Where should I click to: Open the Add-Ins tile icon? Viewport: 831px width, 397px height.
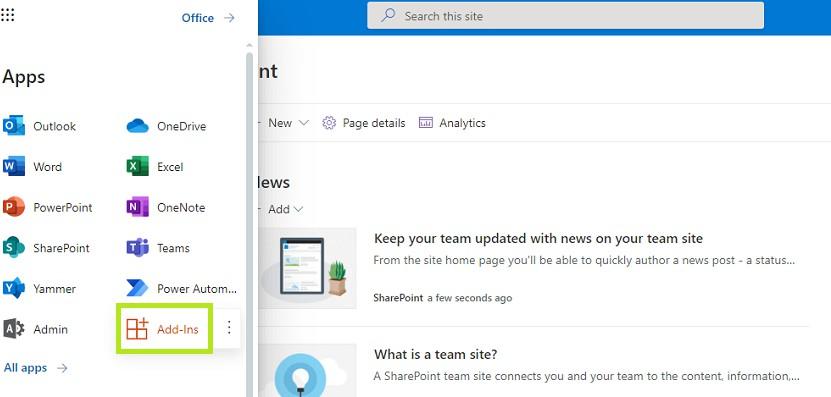pos(137,329)
